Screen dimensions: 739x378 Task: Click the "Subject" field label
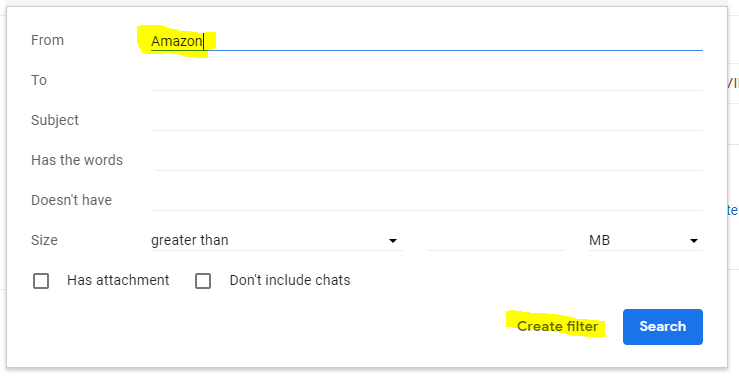[55, 120]
